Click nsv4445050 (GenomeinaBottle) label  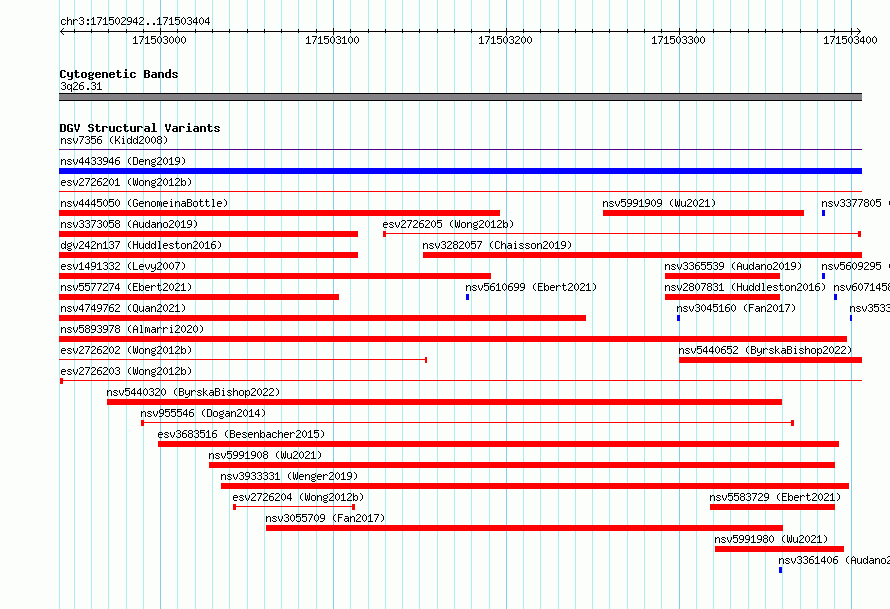coord(144,203)
